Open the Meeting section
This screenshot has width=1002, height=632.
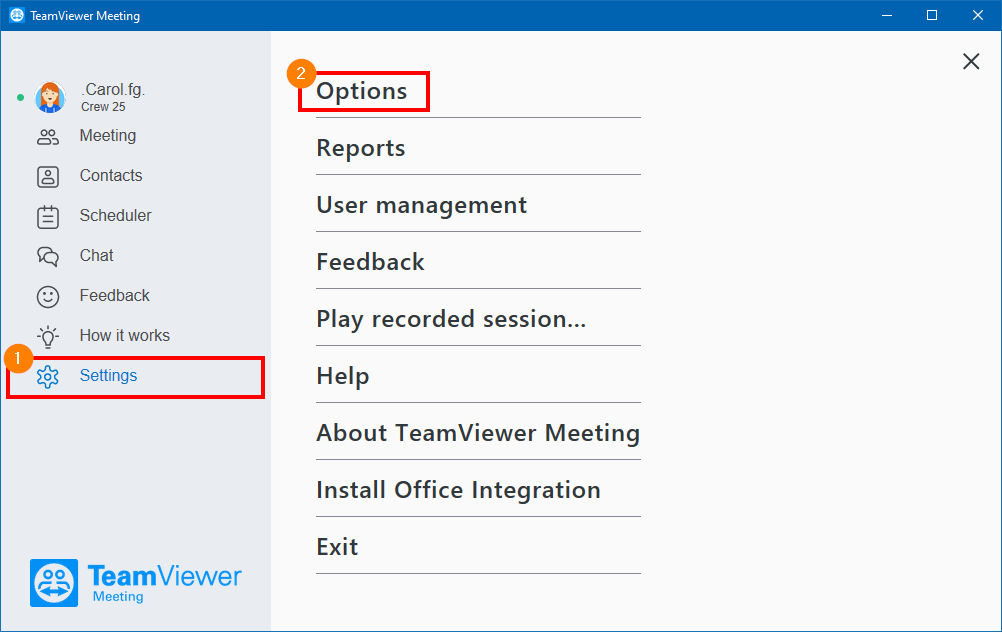click(108, 135)
